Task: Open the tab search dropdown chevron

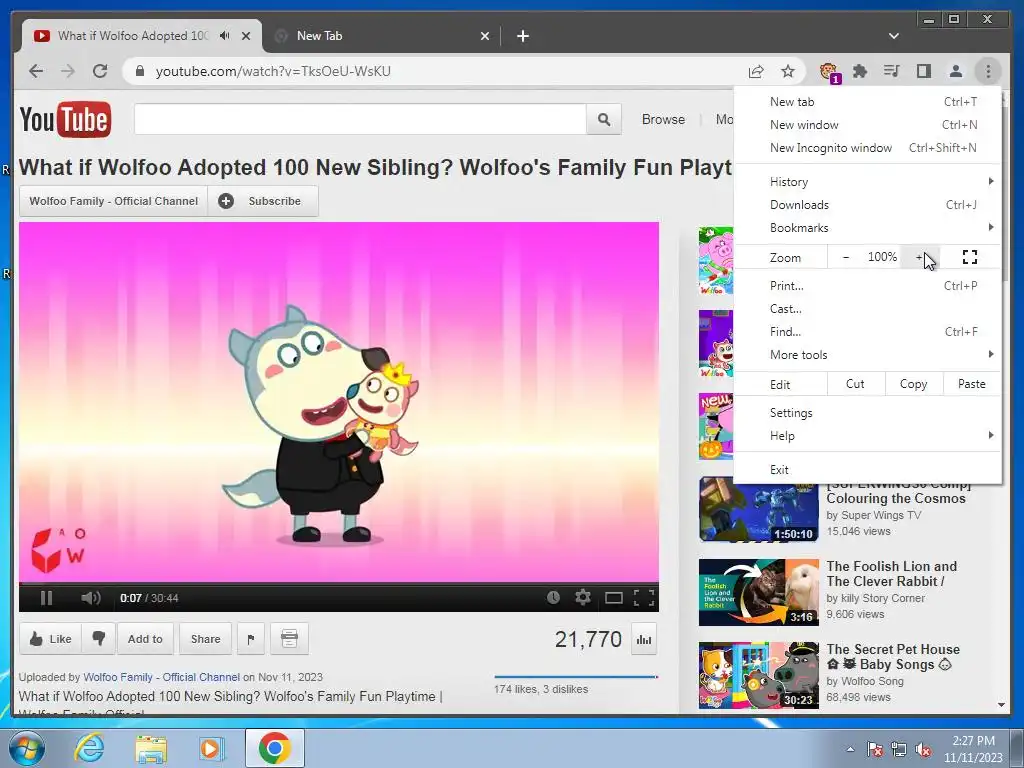Action: [894, 36]
